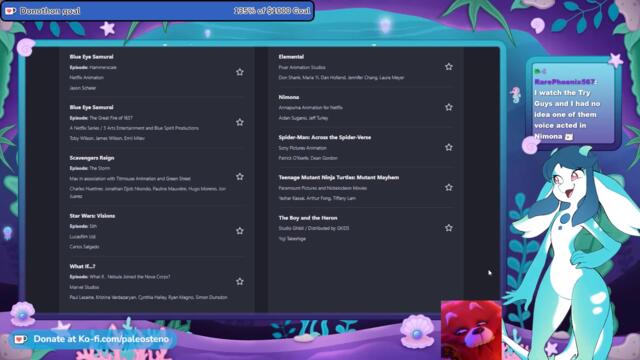
Task: Click the Ko-fi cup icon beside Donothon goal
Action: [x=10, y=11]
